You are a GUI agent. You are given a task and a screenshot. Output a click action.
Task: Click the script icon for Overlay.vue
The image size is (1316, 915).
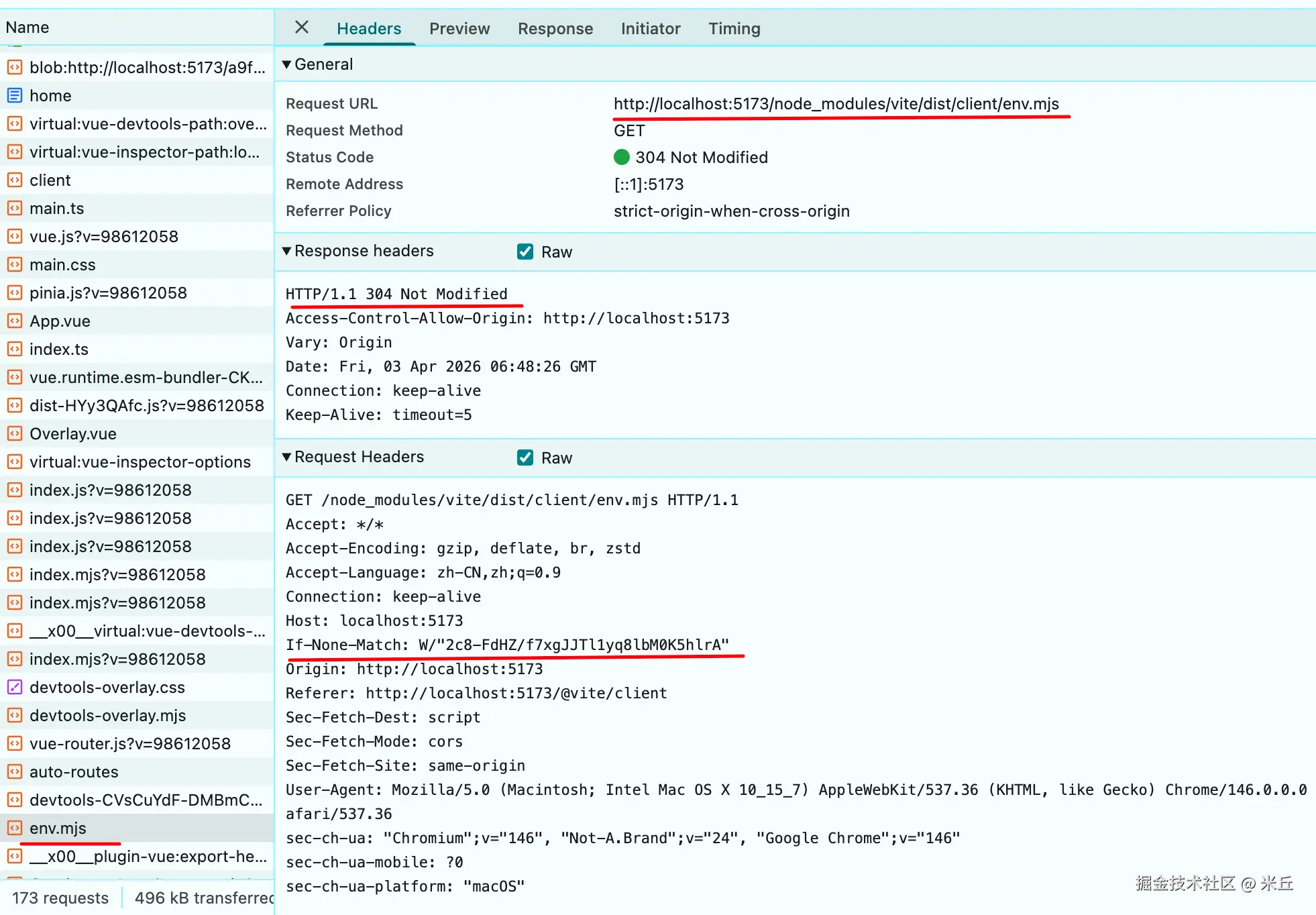tap(15, 434)
